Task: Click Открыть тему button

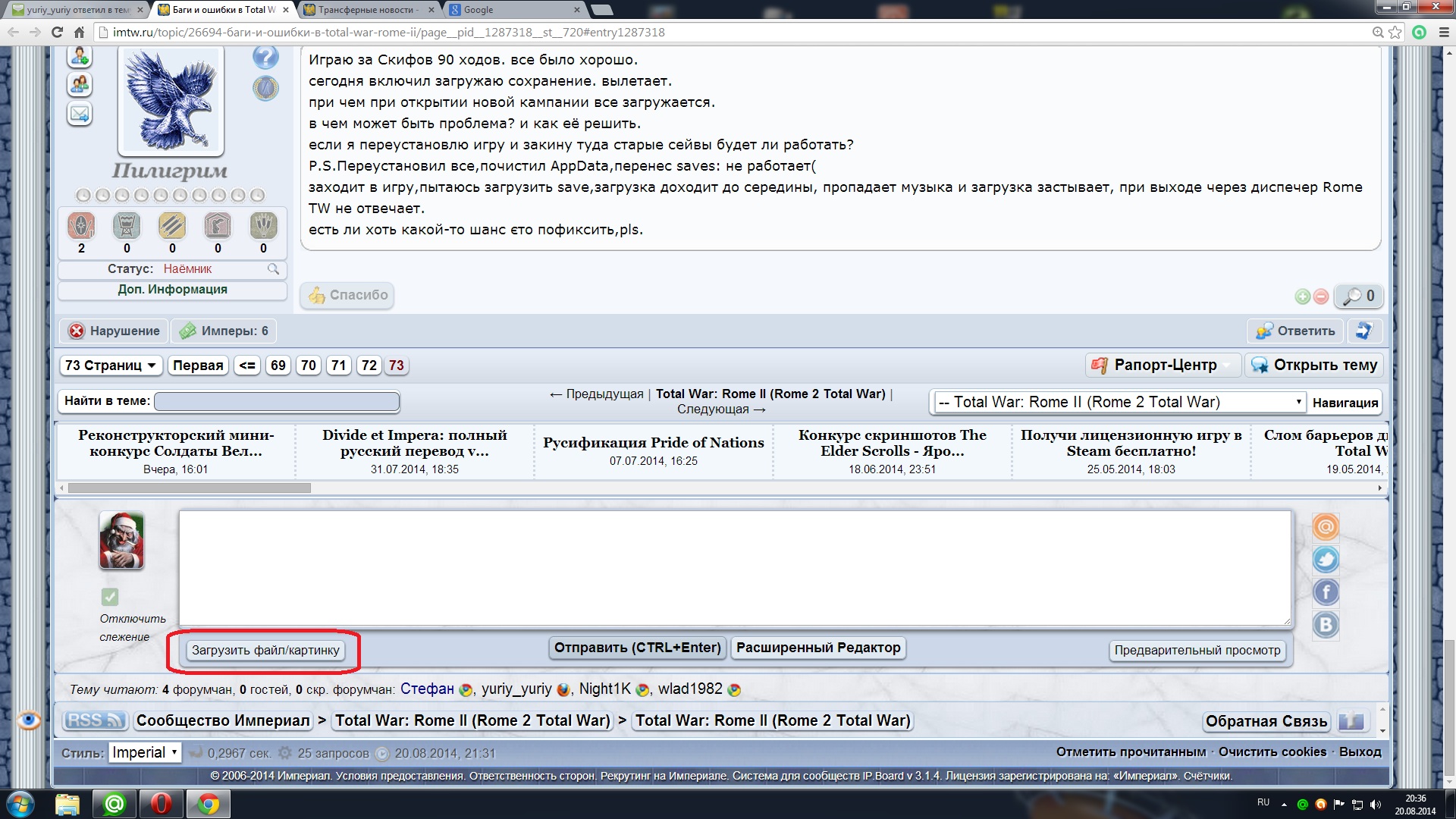Action: click(x=1314, y=366)
